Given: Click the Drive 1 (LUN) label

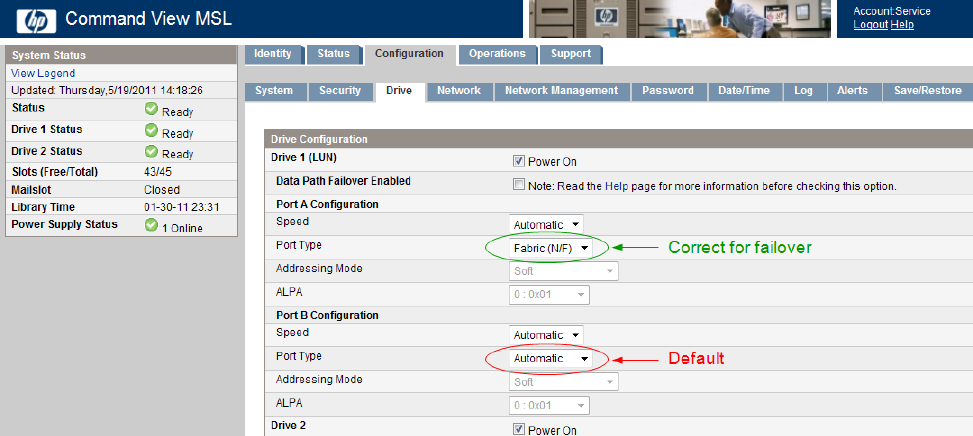Looking at the screenshot, I should point(304,158).
